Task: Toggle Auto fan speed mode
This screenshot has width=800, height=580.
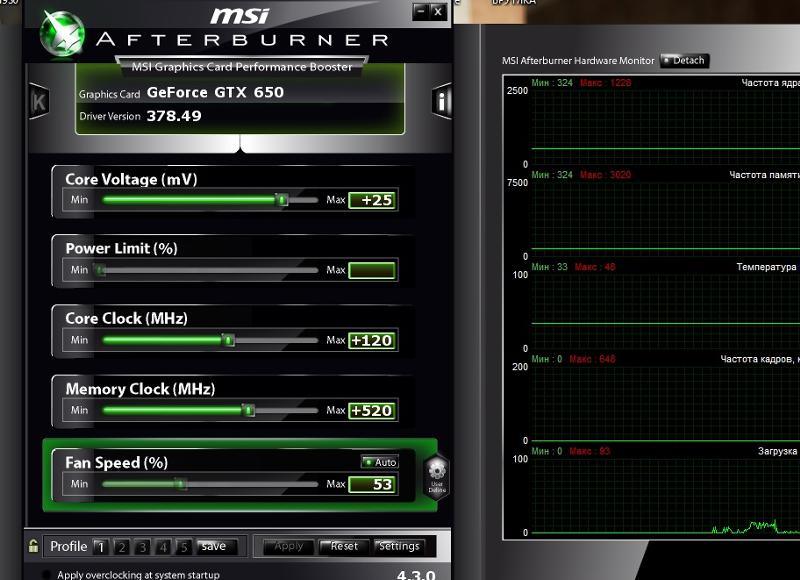Action: (x=380, y=462)
